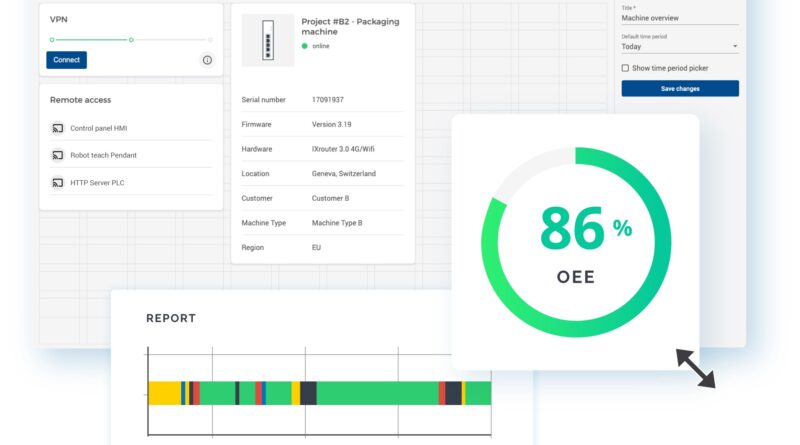The width and height of the screenshot is (800, 445).
Task: Enable the Show time period picker checkbox
Action: 626,68
